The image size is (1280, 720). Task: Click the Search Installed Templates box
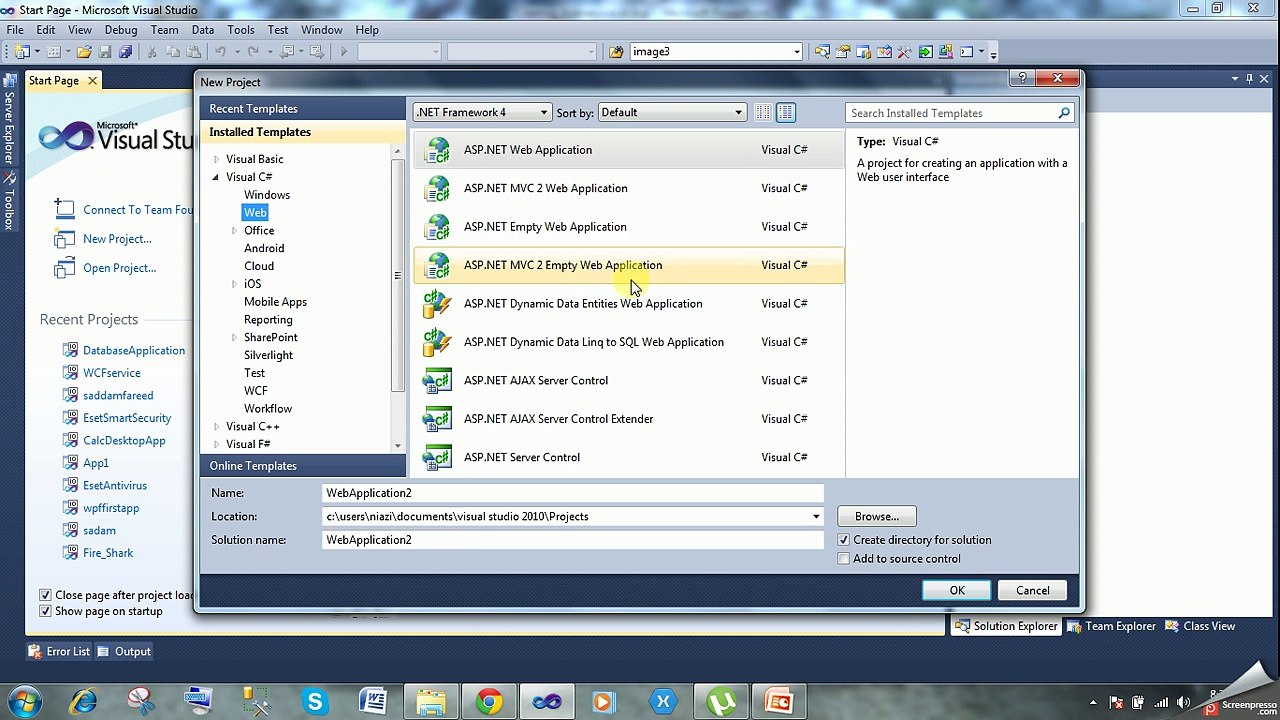960,113
